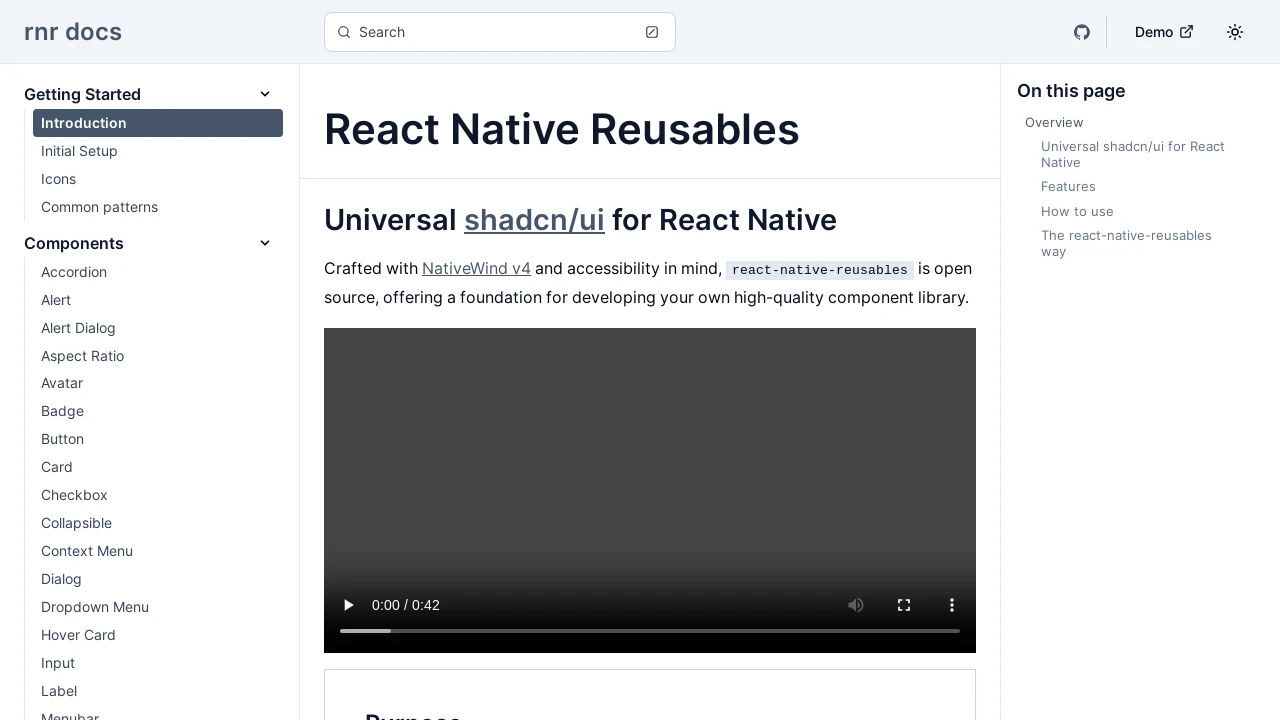Select Introduction in the sidebar

point(158,123)
